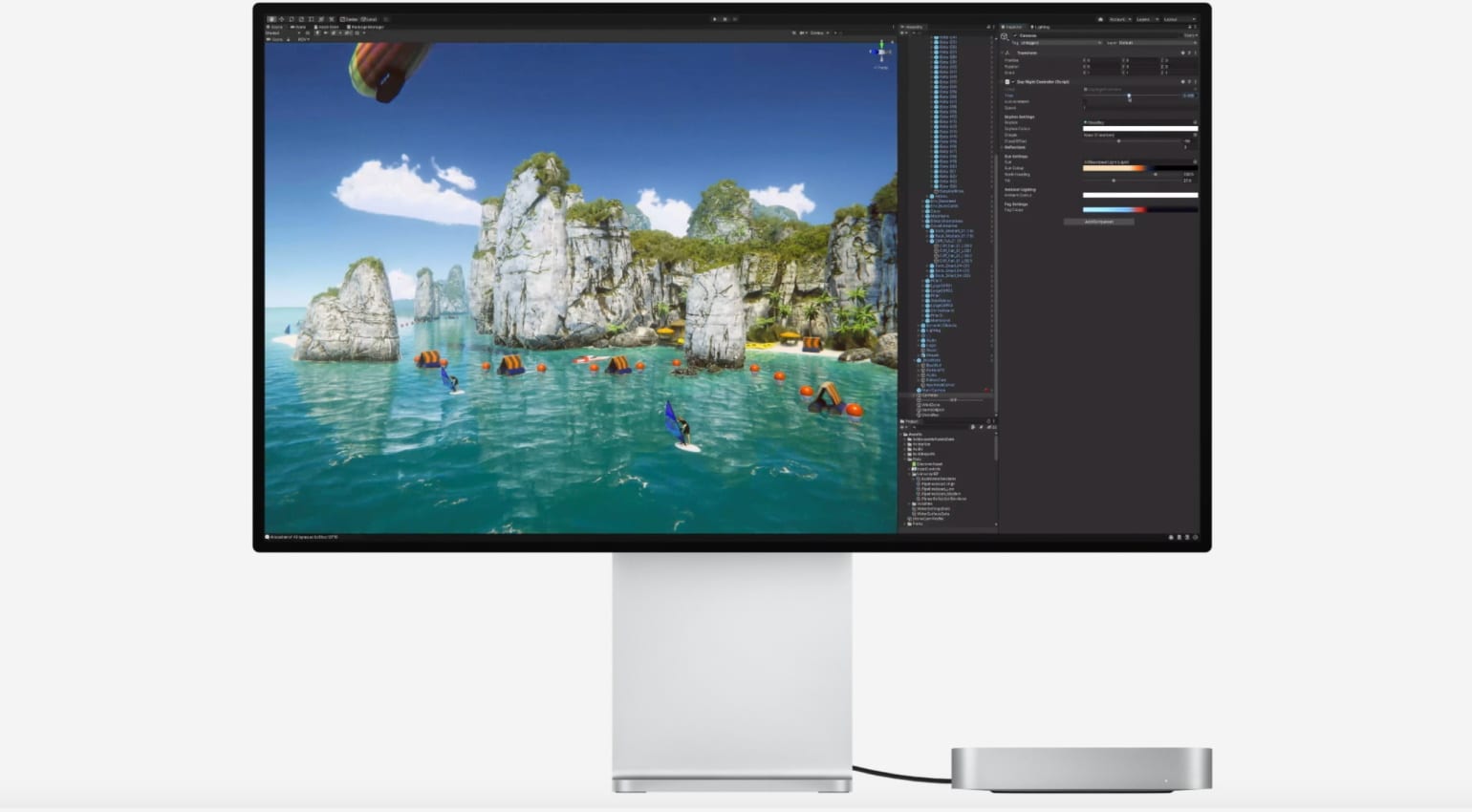Screen dimensions: 1472x812
Task: Click the Add Component button
Action: (1100, 221)
